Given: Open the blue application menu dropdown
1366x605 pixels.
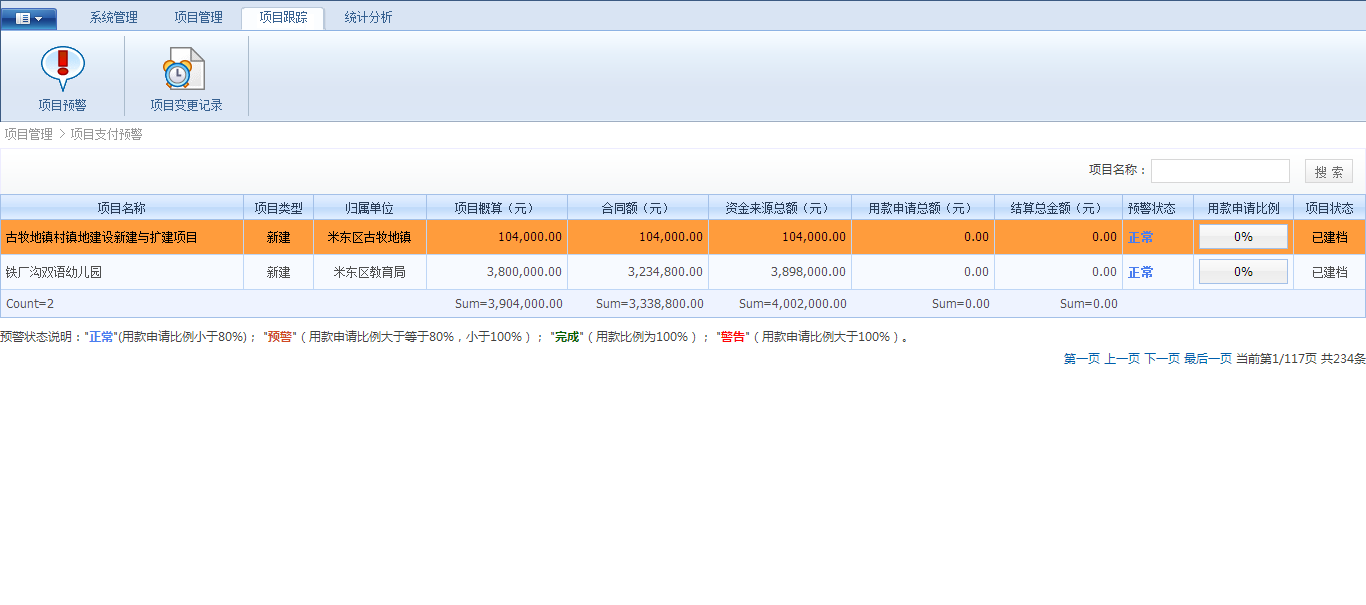Looking at the screenshot, I should point(29,18).
